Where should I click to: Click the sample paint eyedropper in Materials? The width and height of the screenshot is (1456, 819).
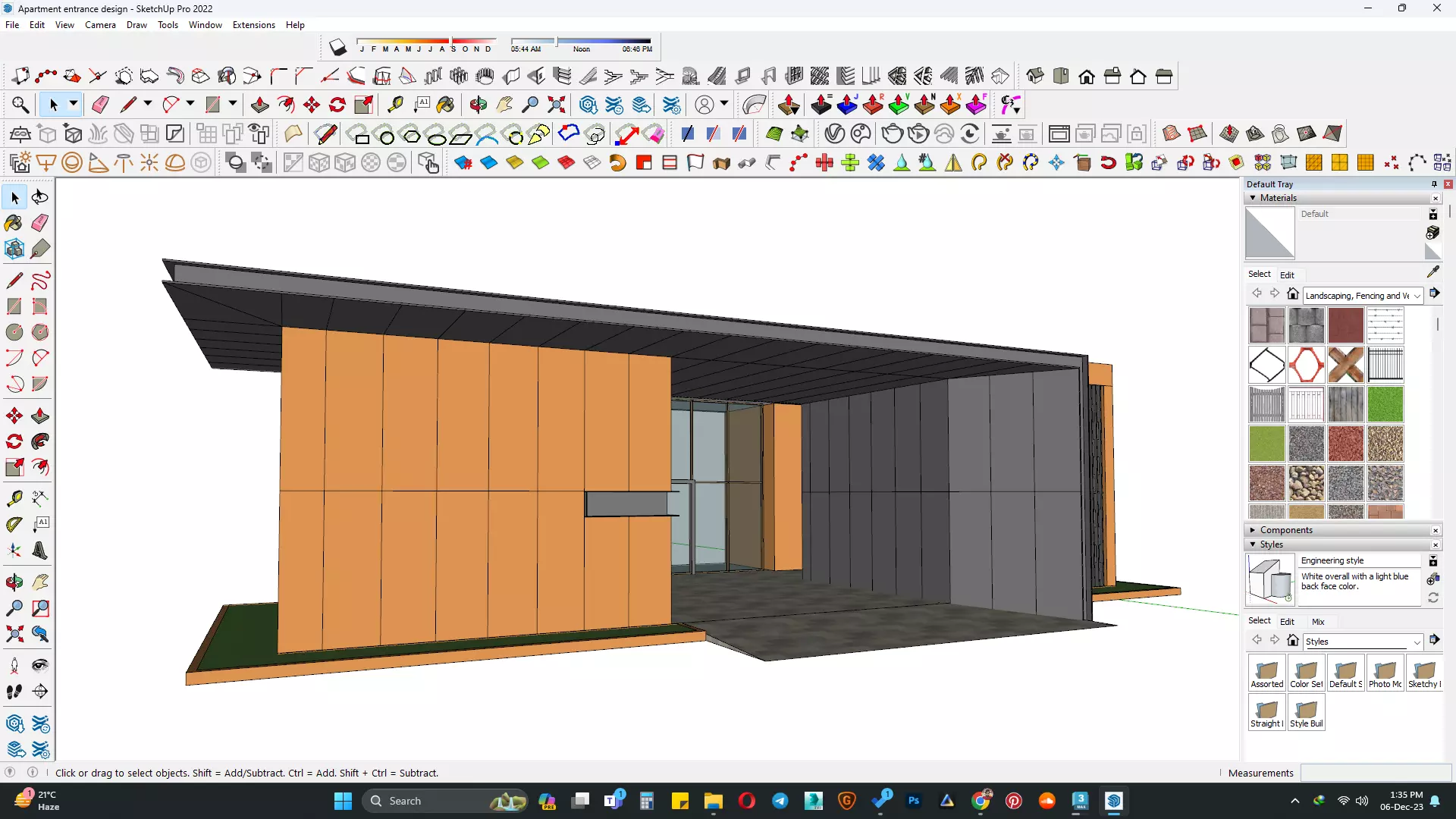[x=1432, y=272]
